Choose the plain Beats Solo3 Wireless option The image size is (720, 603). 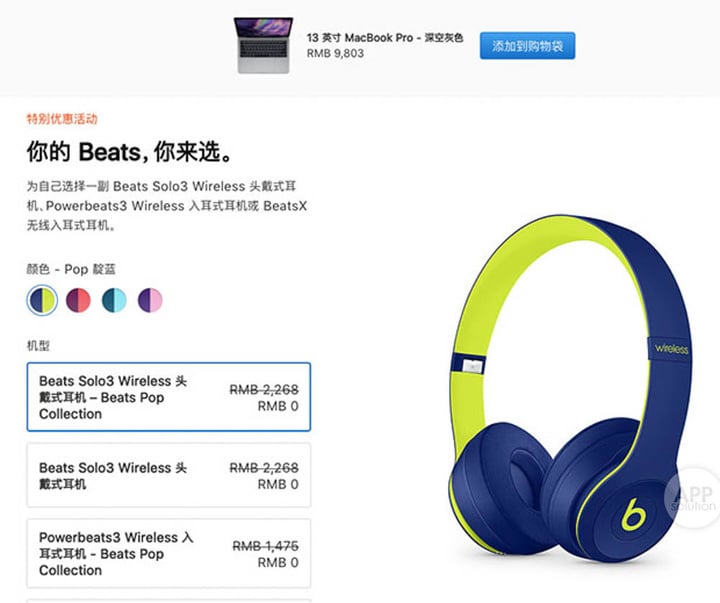(x=169, y=475)
